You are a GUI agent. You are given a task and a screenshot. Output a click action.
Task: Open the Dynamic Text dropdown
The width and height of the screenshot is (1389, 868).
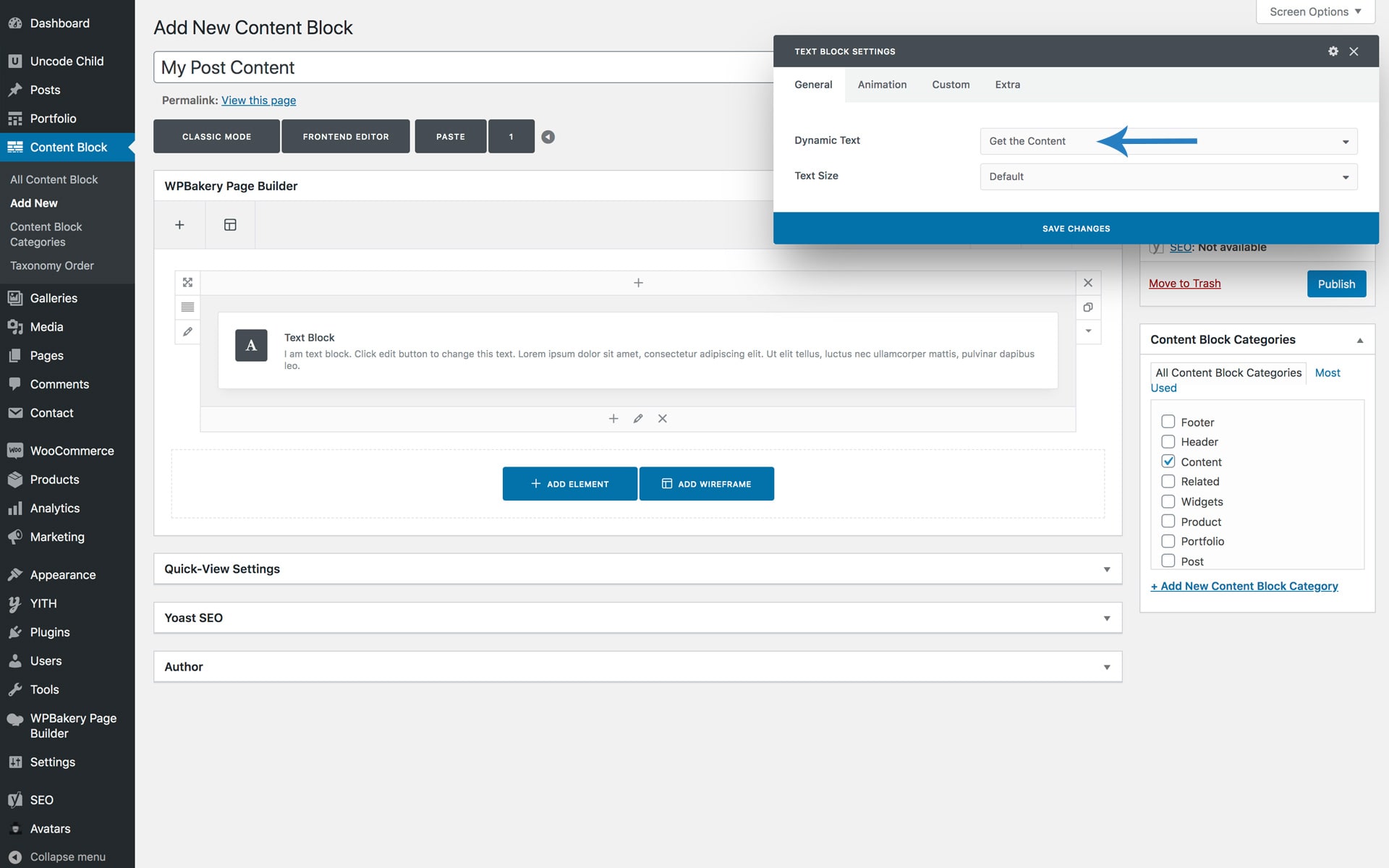1168,141
